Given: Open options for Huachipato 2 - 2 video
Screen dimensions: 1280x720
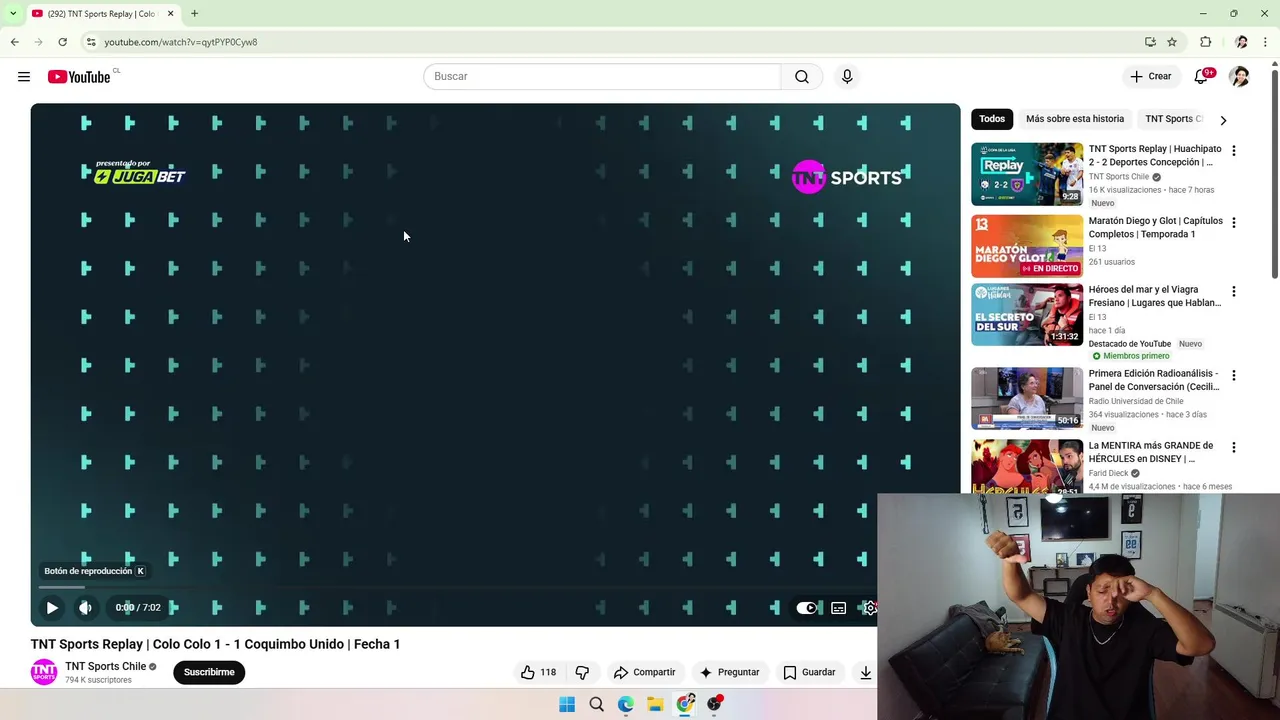Looking at the screenshot, I should click(x=1233, y=151).
